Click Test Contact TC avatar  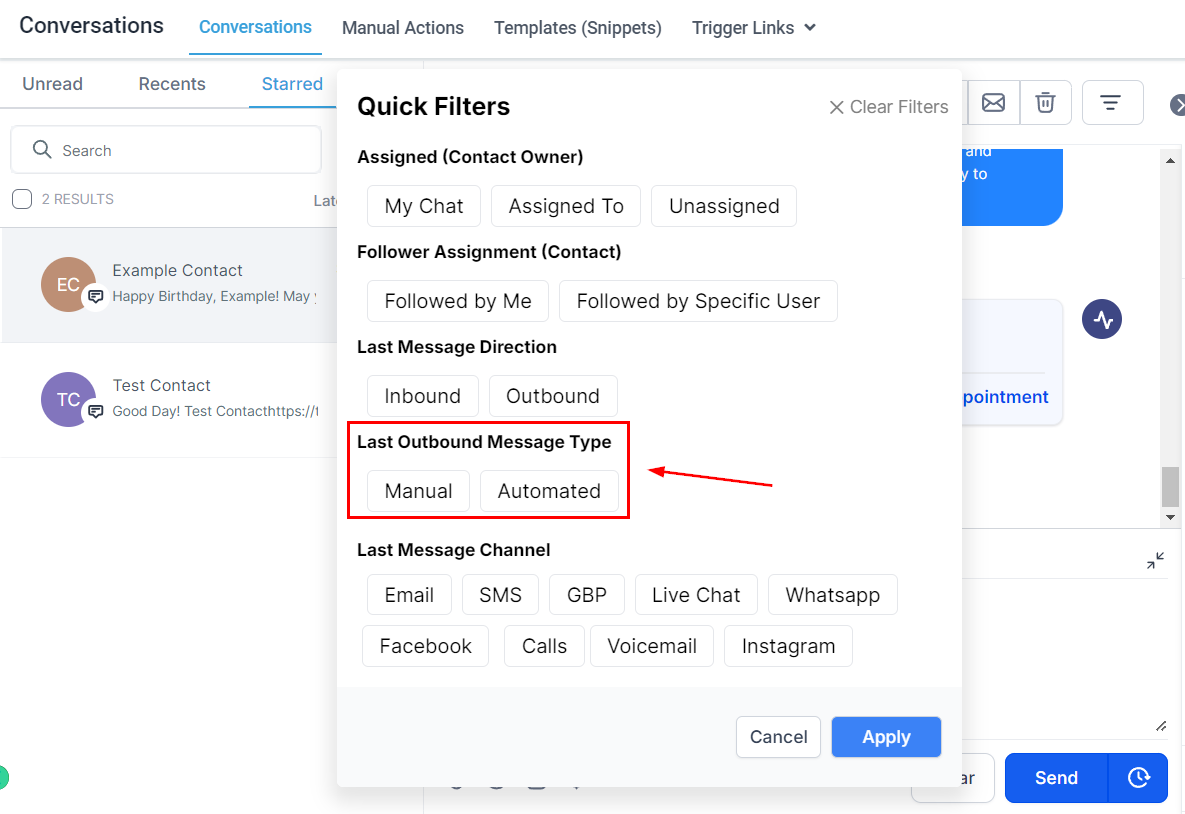pos(68,399)
